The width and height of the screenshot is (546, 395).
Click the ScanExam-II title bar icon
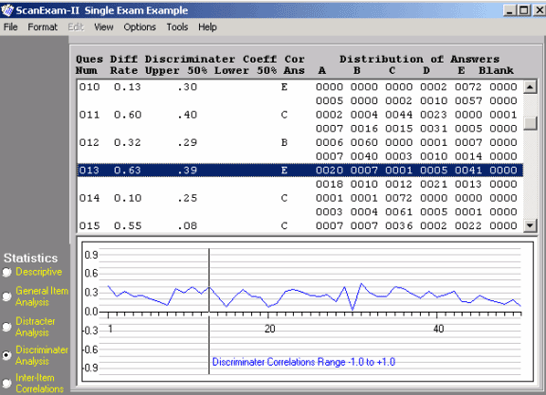[x=7, y=10]
